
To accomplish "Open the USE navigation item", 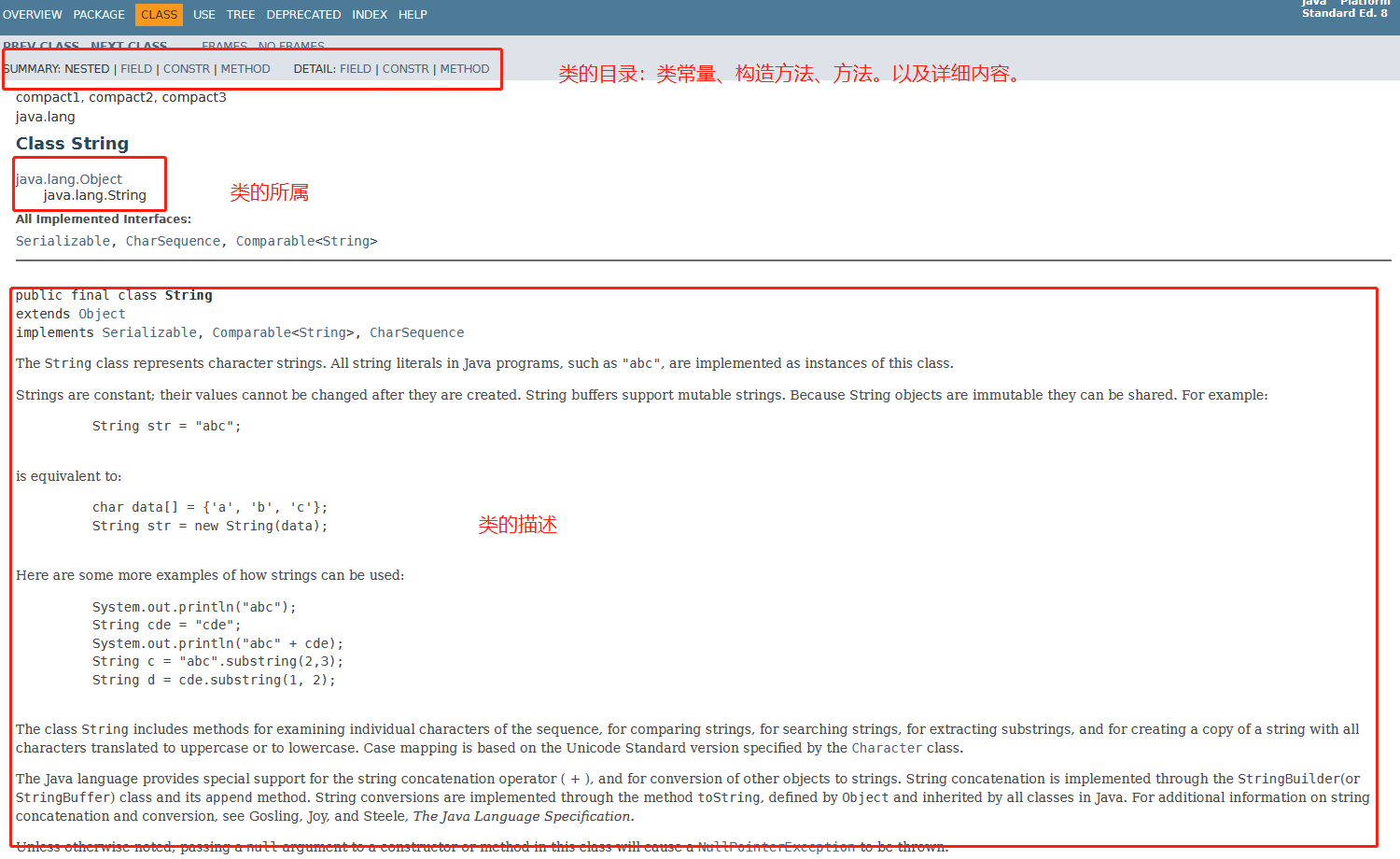I will [x=204, y=15].
